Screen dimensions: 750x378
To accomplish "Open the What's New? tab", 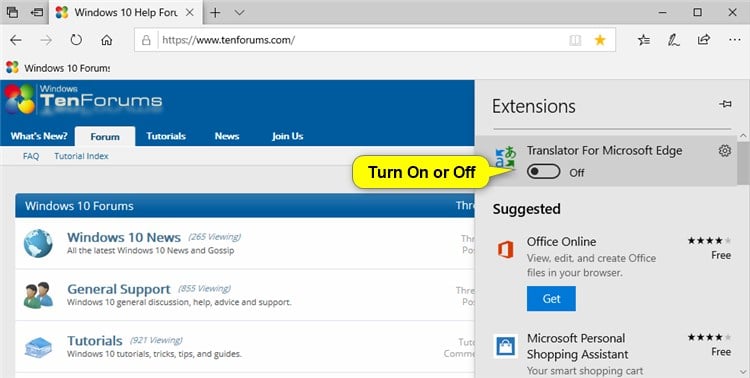I will (39, 136).
